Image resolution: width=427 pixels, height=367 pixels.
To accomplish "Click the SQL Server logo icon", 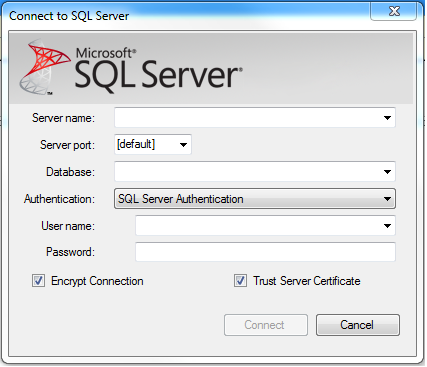I will [44, 67].
